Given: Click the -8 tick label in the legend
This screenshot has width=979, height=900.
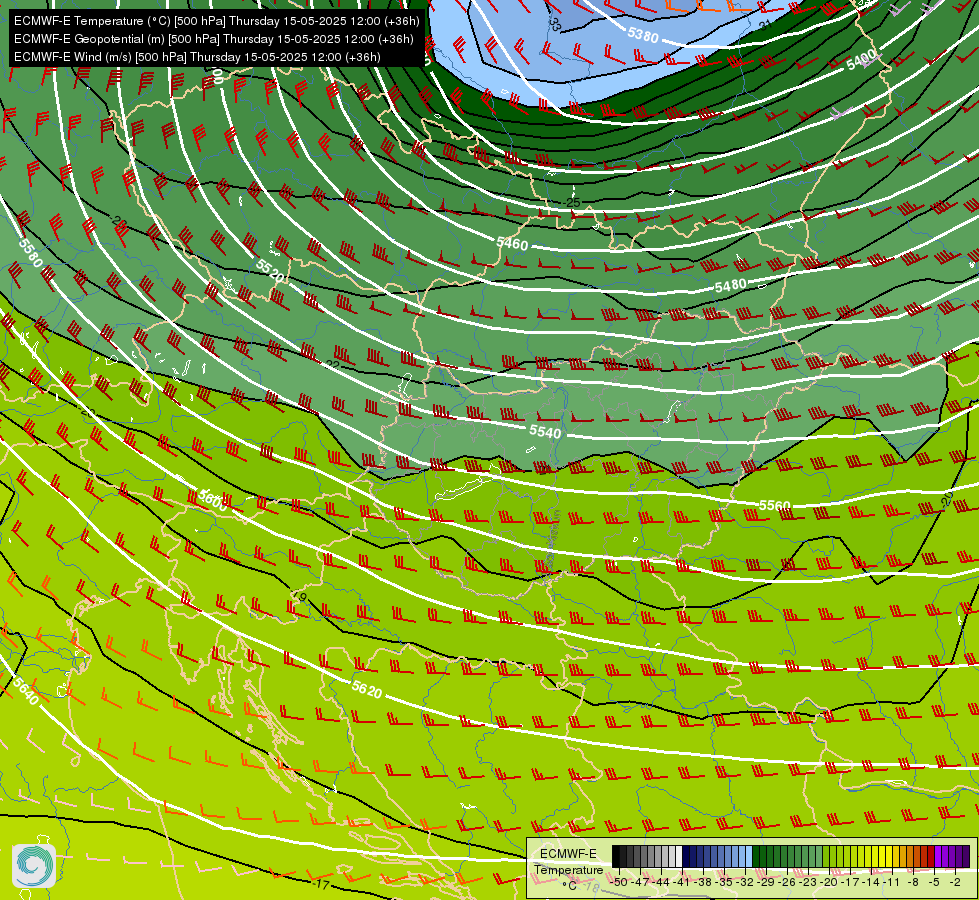Looking at the screenshot, I should pyautogui.click(x=914, y=882).
